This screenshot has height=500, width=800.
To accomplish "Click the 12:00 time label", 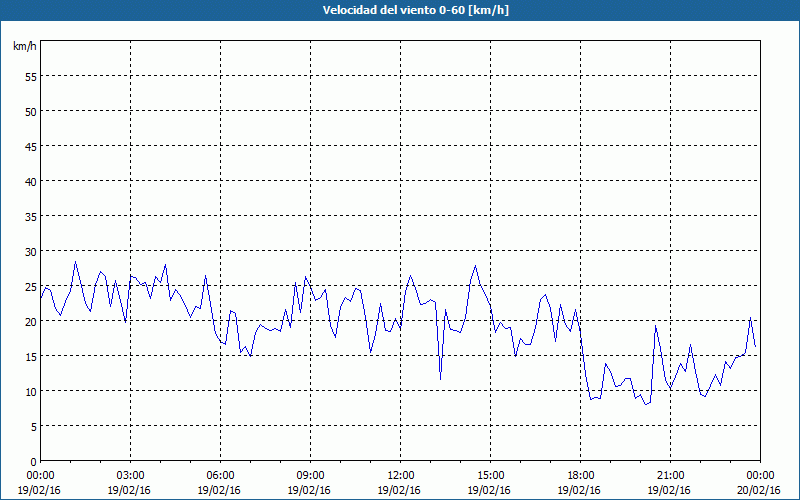I will (x=401, y=476).
